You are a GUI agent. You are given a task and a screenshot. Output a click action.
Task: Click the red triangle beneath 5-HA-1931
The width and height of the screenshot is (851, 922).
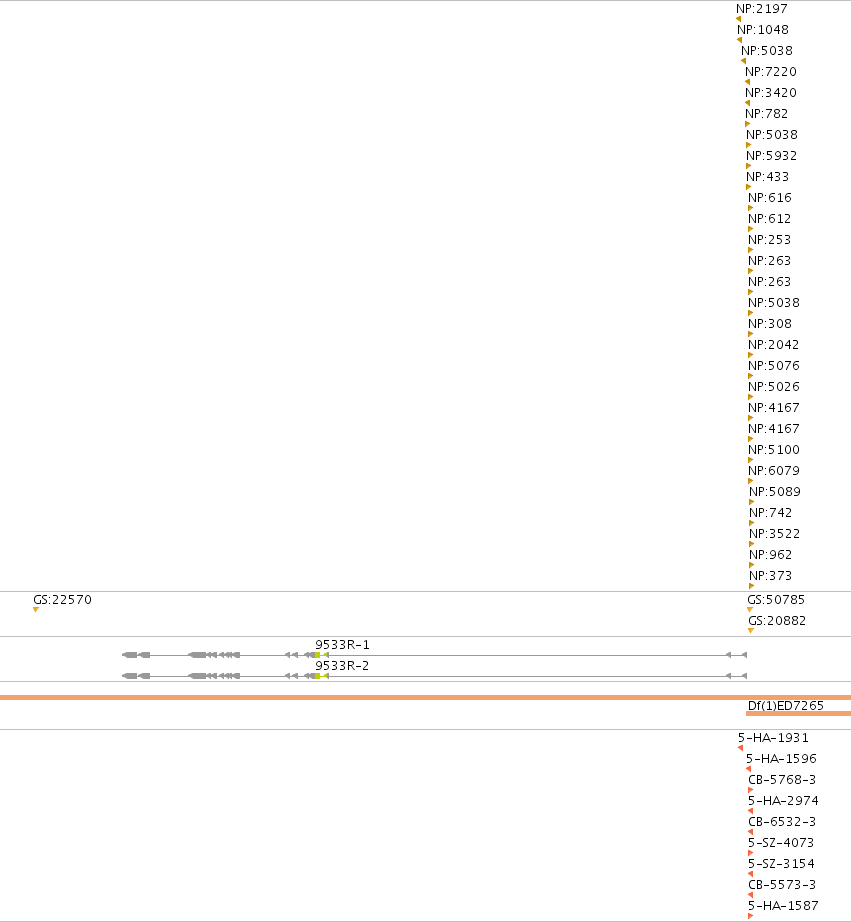tap(740, 748)
